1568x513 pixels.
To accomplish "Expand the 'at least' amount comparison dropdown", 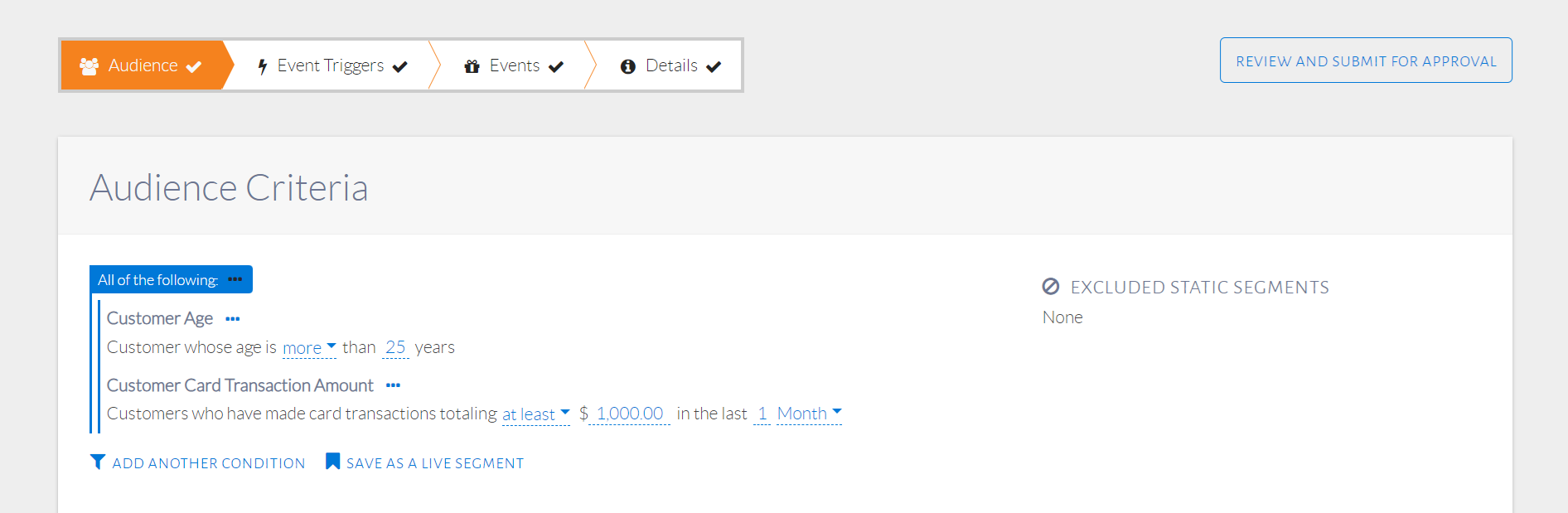I will pos(535,414).
